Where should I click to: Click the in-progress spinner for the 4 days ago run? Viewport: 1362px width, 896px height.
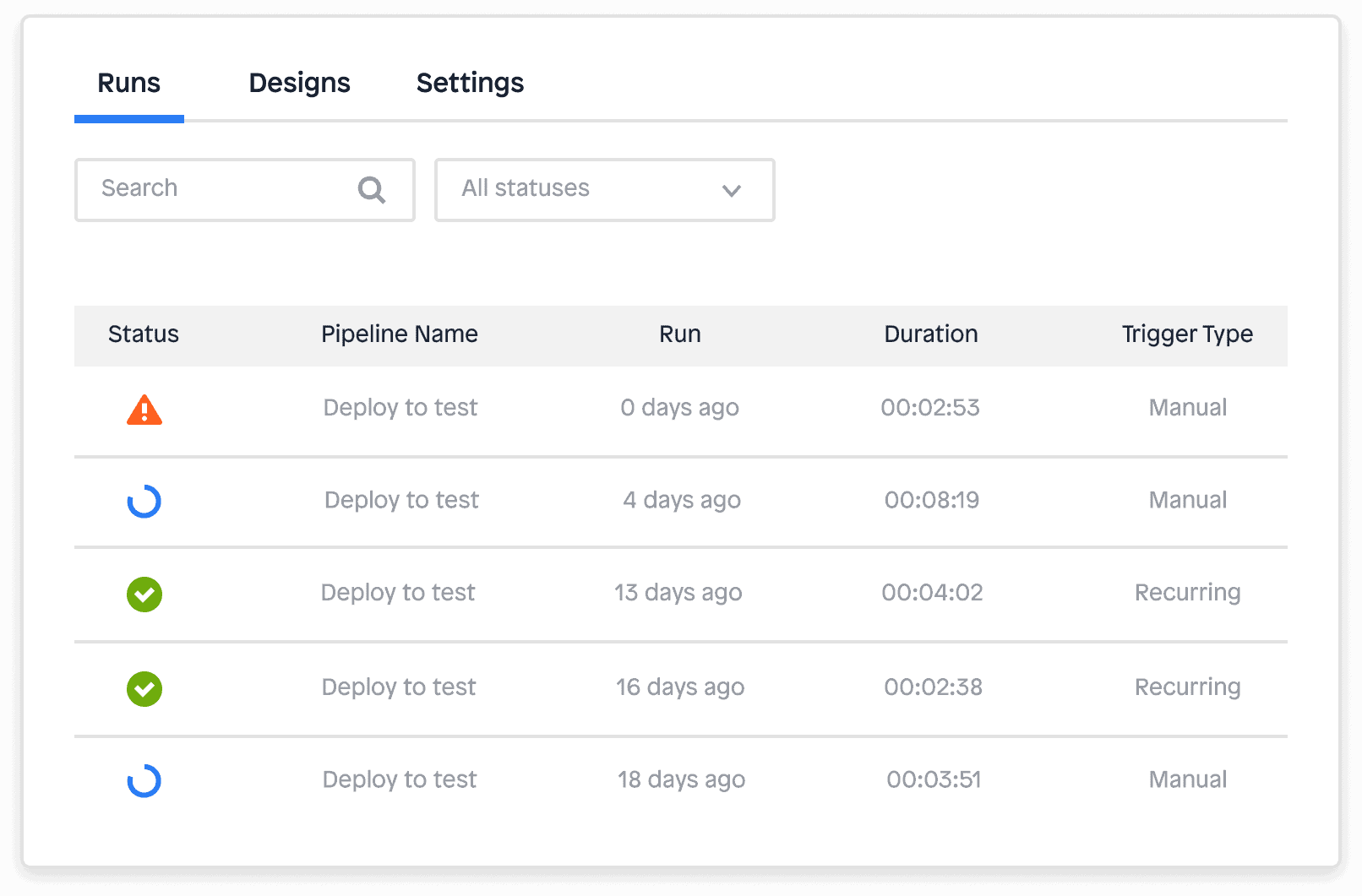pos(144,501)
